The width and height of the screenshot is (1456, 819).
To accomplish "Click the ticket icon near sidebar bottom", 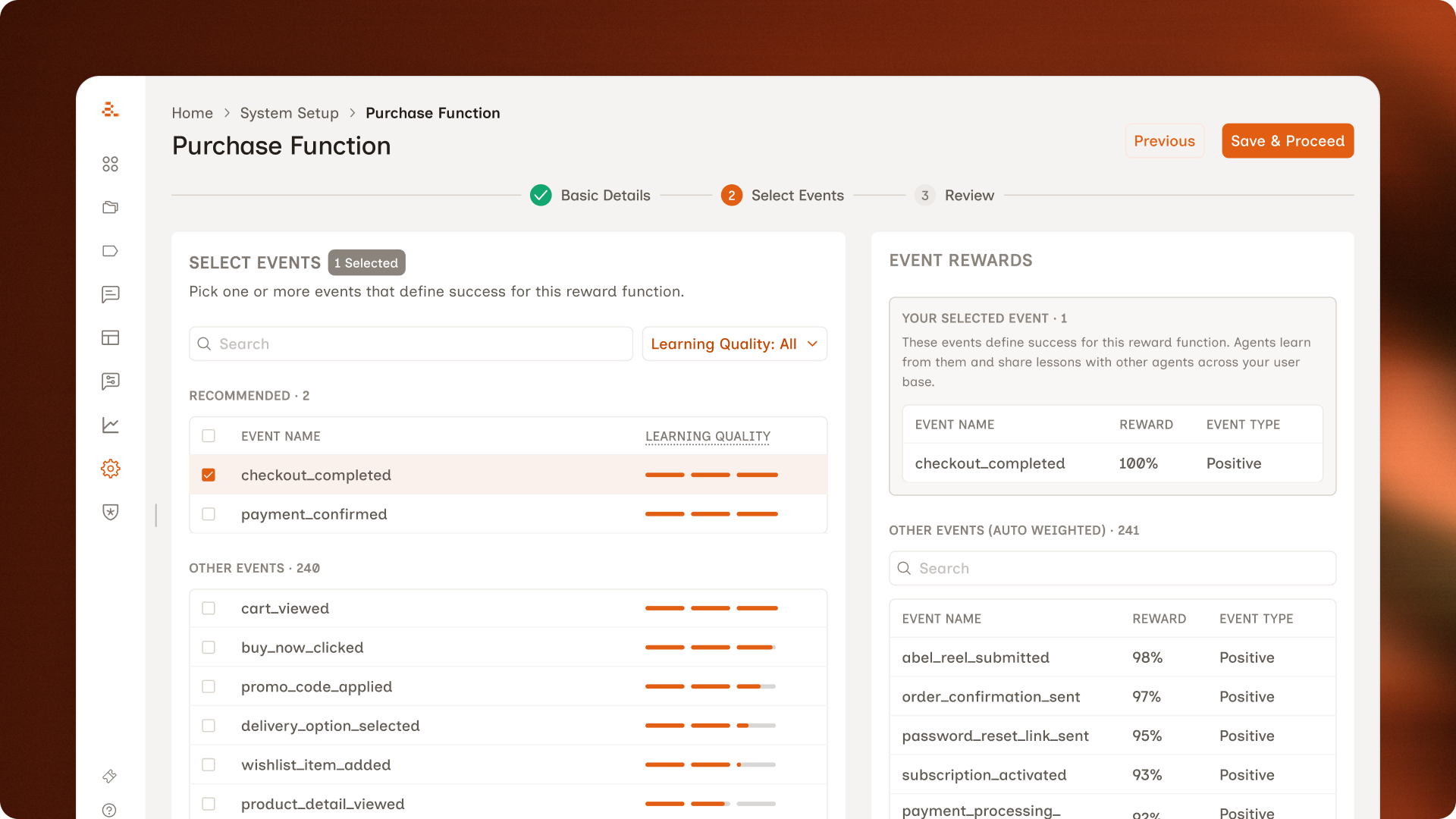I will pyautogui.click(x=110, y=776).
